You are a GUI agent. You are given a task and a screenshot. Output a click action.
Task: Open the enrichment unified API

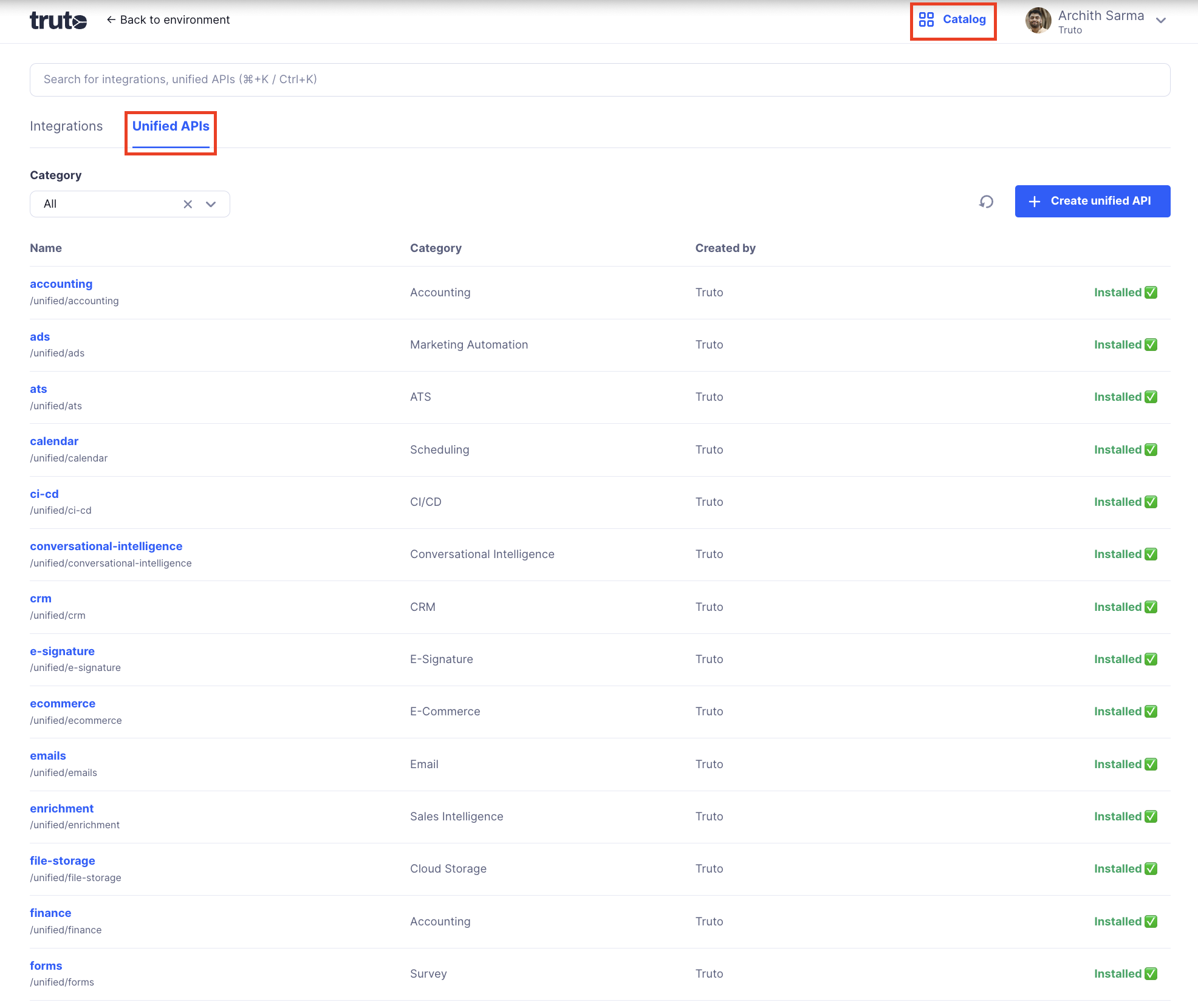click(62, 809)
